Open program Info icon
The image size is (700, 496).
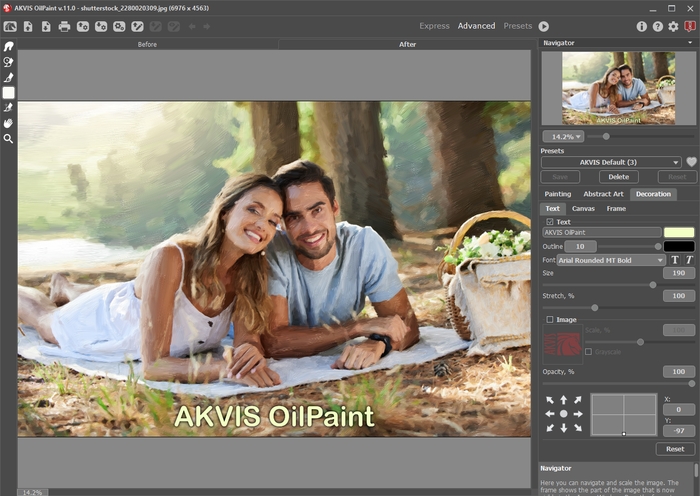[x=642, y=26]
